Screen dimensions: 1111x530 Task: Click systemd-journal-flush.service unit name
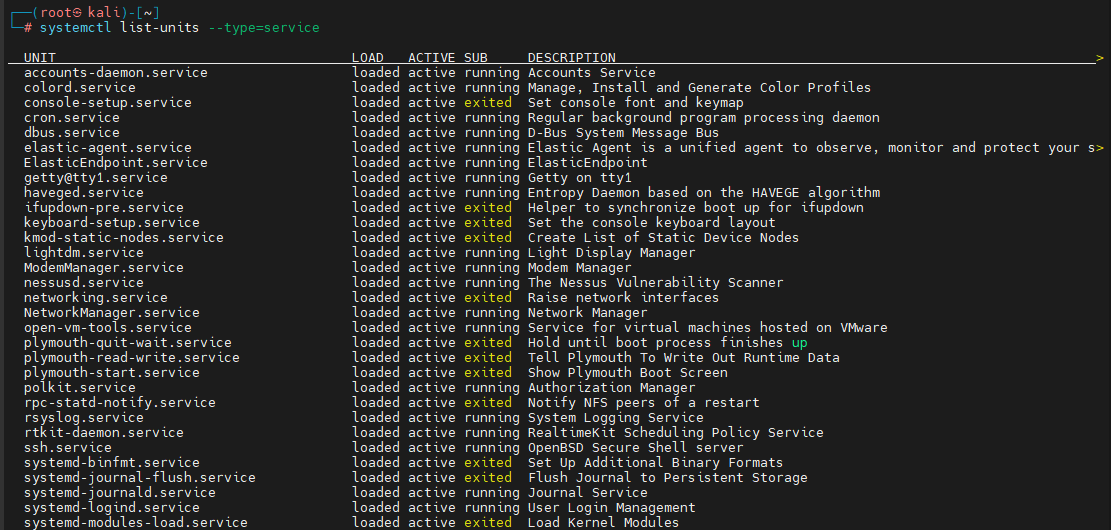pos(140,478)
